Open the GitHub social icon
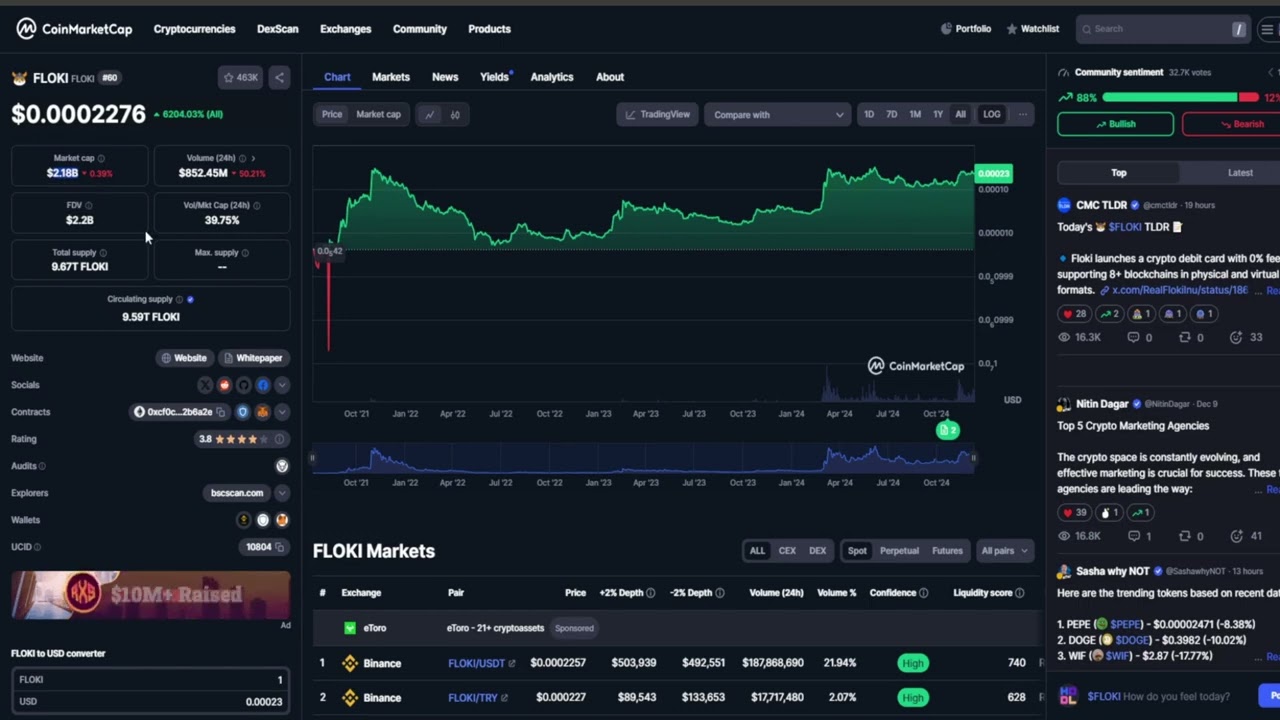 (243, 385)
